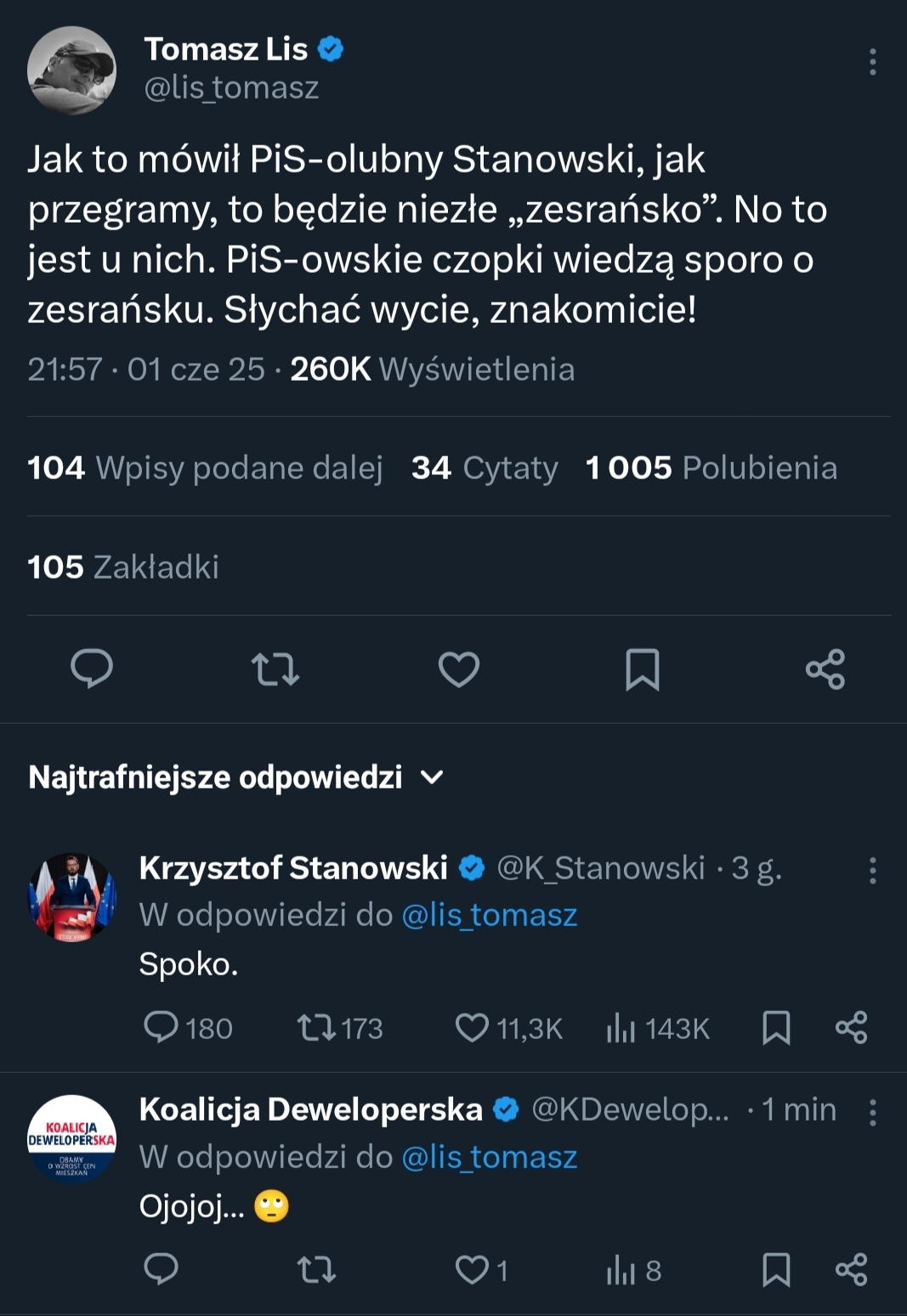This screenshot has height=1316, width=907.
Task: Repost the main Tomasz Lis tweet
Action: click(275, 669)
